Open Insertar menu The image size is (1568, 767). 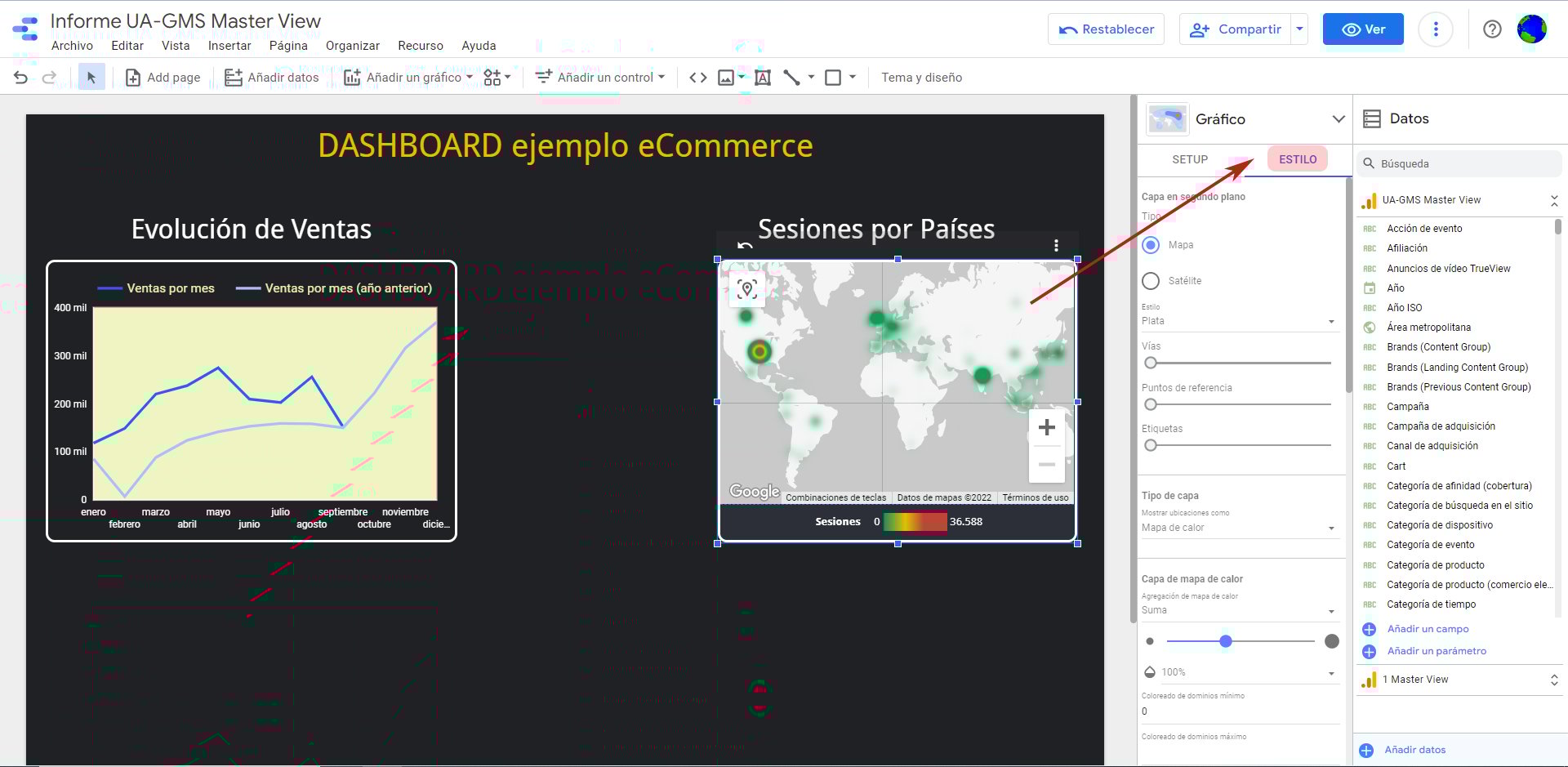[229, 46]
